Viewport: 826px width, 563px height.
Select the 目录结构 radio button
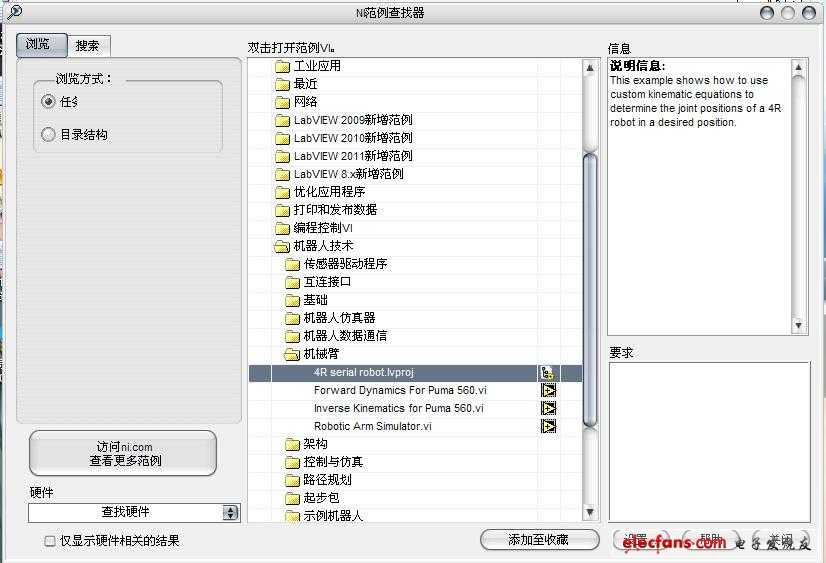[48, 134]
